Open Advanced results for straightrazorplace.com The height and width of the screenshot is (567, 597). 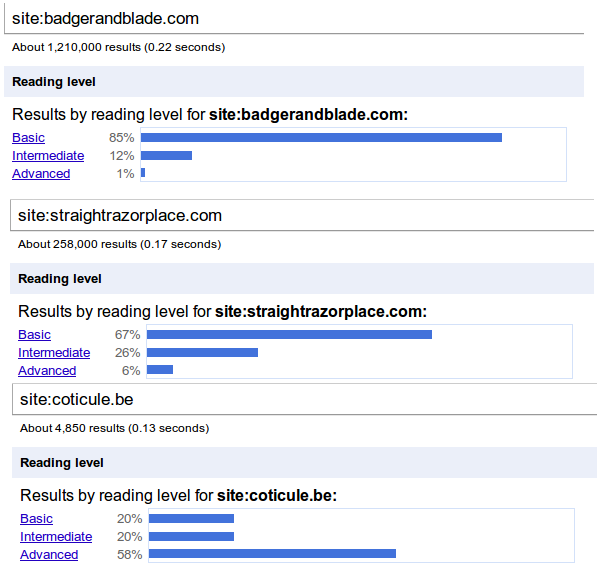(47, 371)
